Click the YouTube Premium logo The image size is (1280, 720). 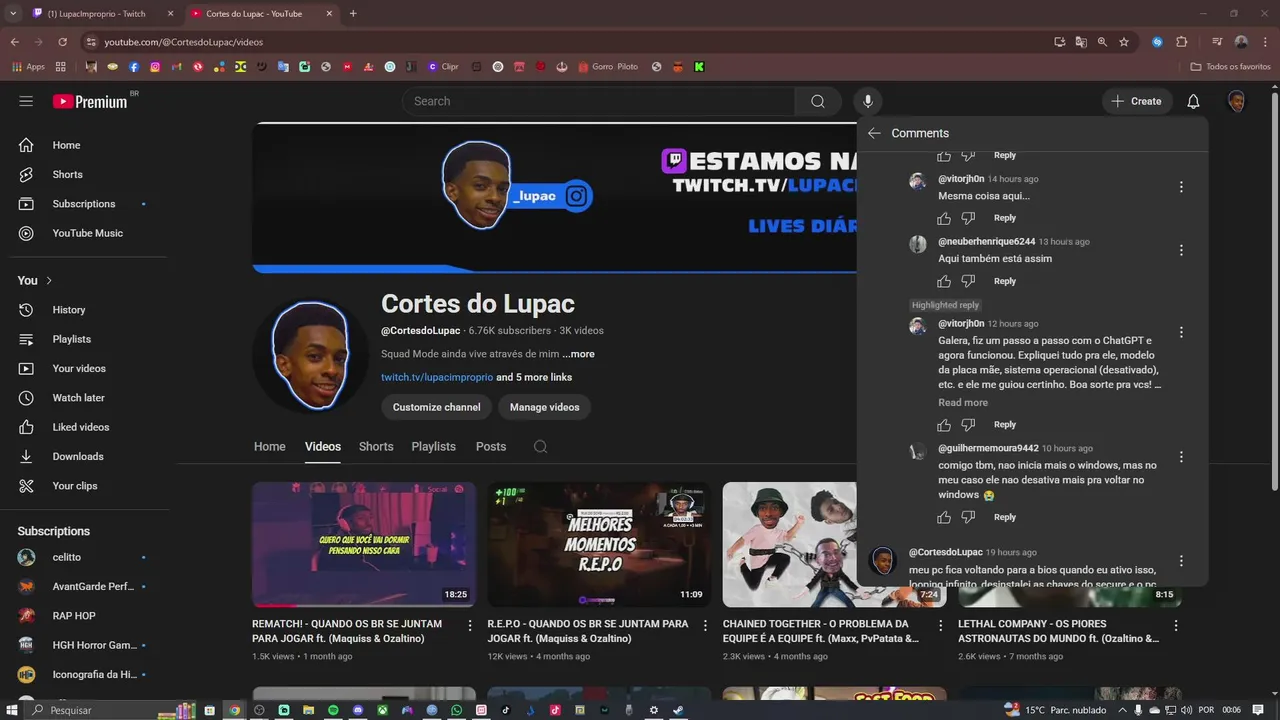click(90, 101)
